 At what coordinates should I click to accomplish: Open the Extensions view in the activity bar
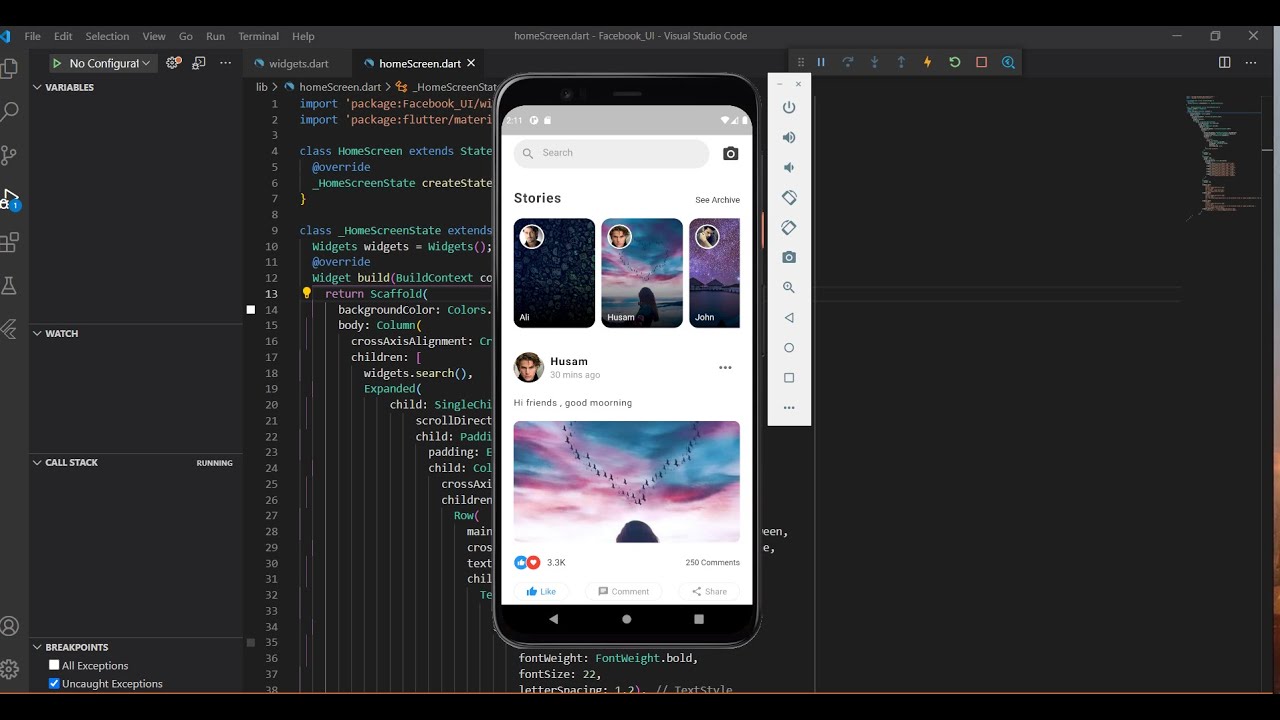pos(9,242)
